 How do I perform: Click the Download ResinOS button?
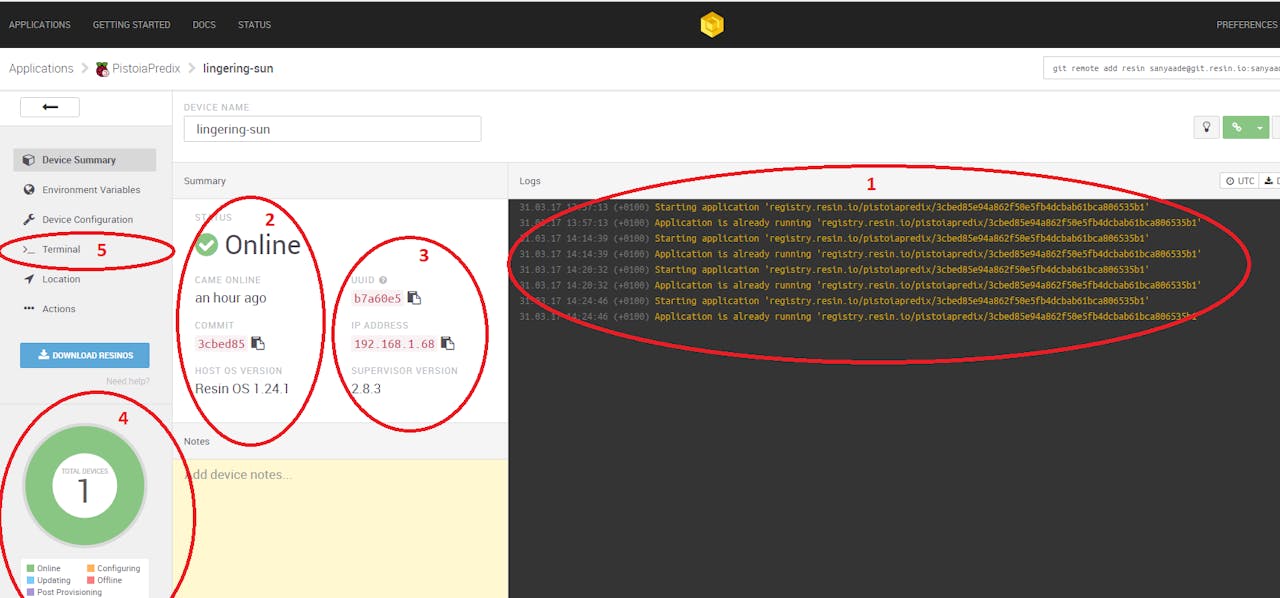pyautogui.click(x=85, y=355)
